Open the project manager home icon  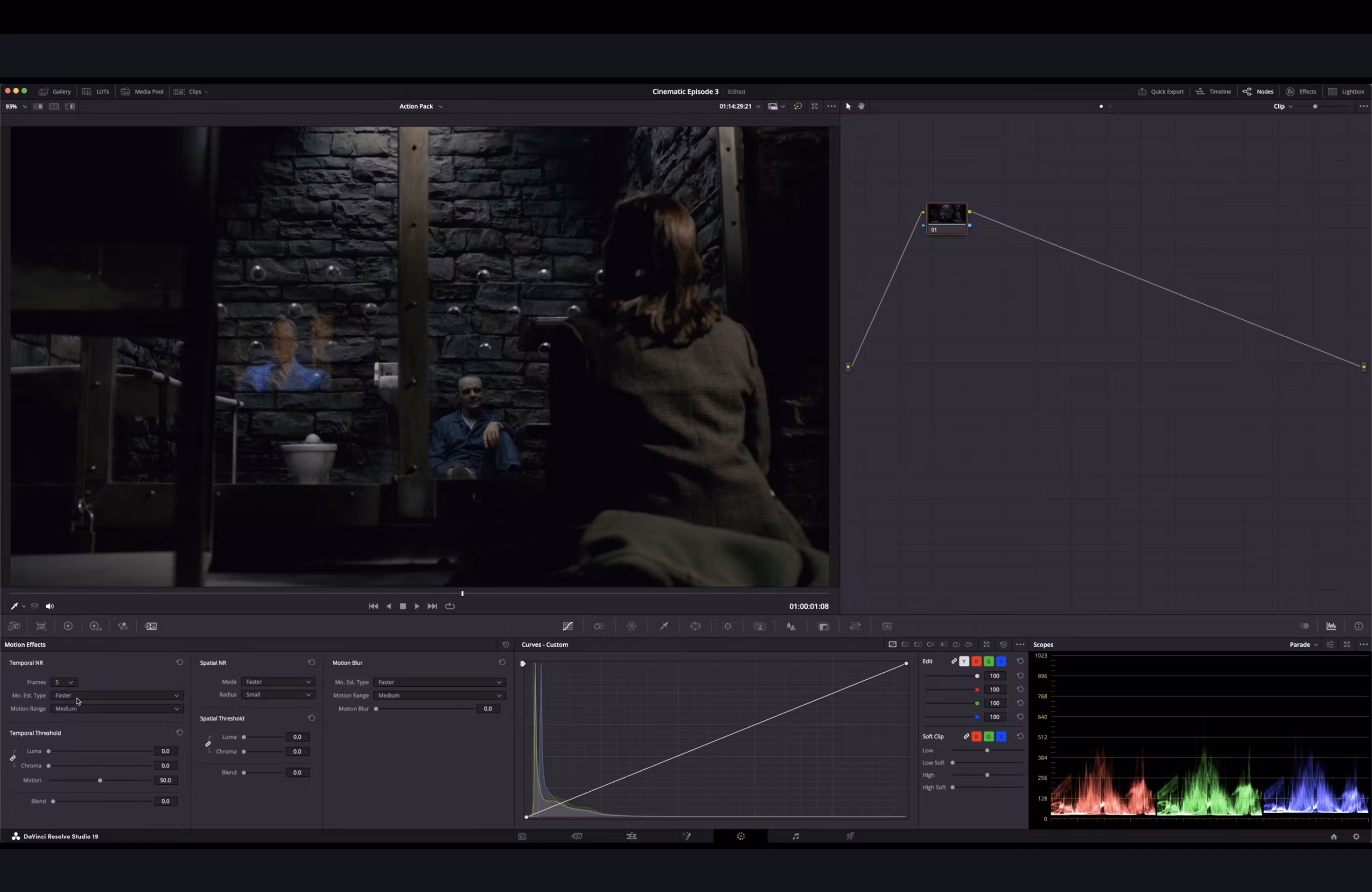[x=1333, y=836]
